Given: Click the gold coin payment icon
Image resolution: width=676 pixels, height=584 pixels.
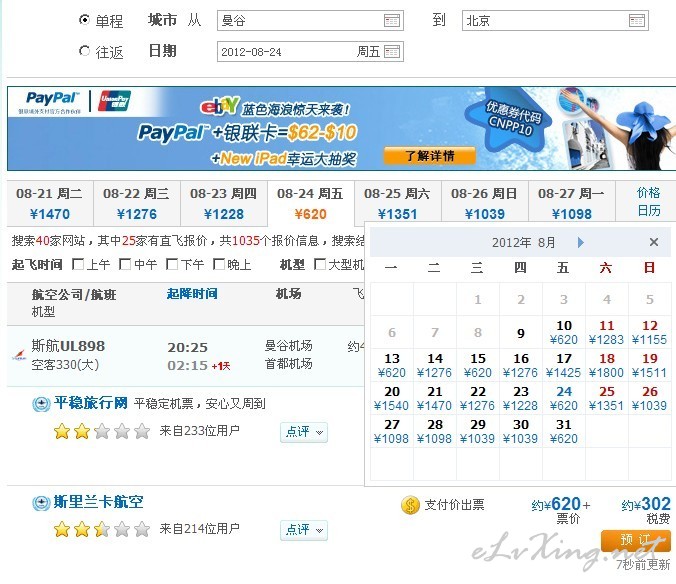Looking at the screenshot, I should tap(410, 505).
